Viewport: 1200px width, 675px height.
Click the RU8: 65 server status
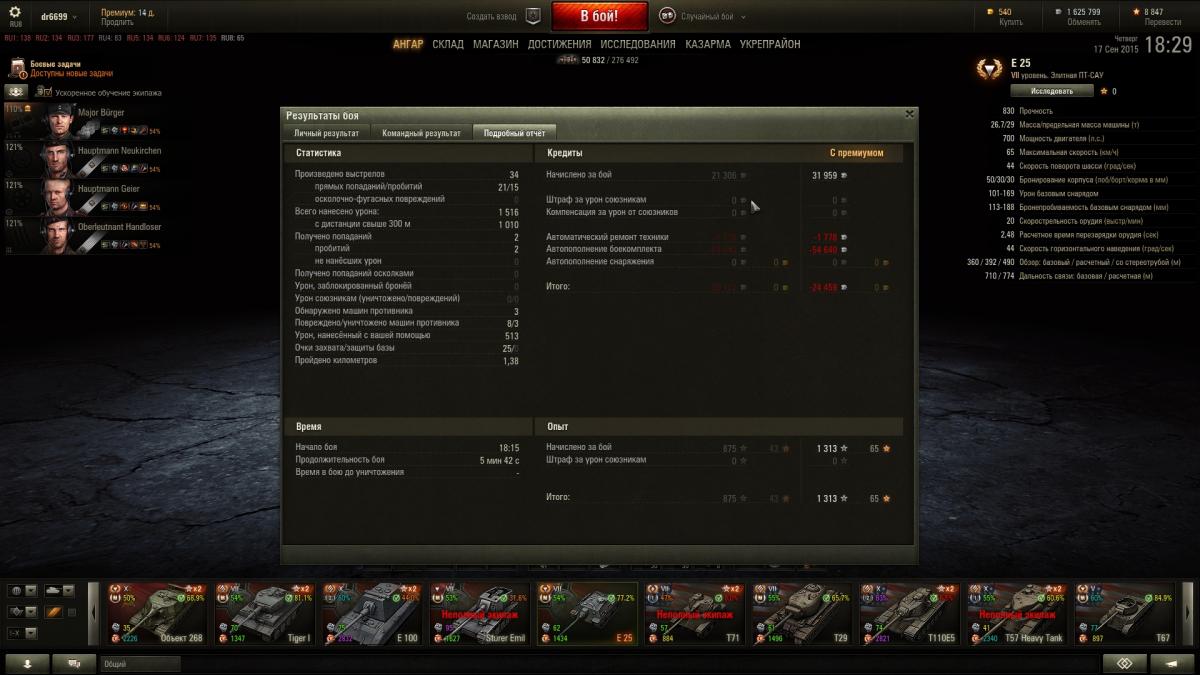point(232,38)
